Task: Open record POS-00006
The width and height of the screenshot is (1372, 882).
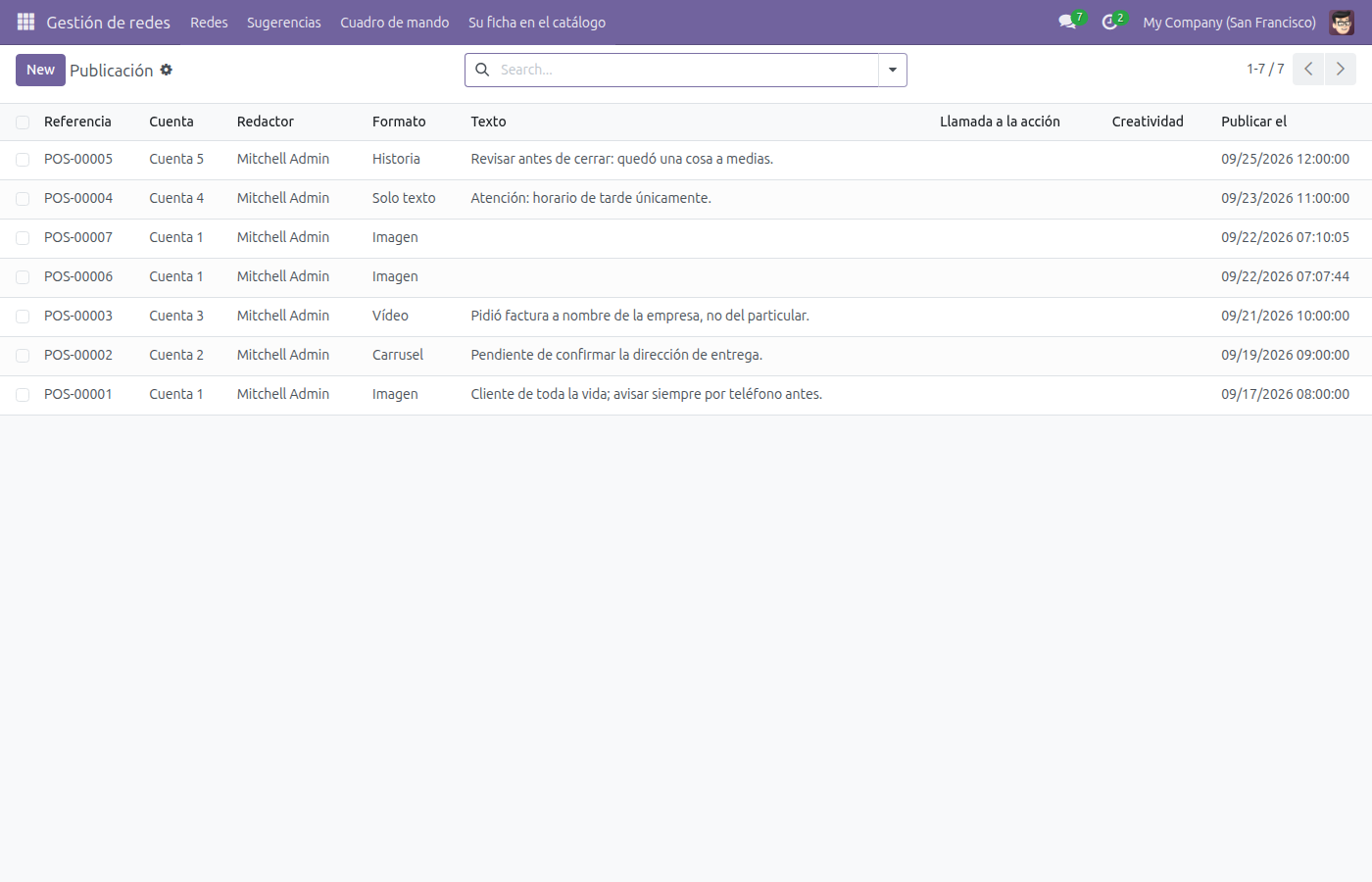Action: (x=78, y=276)
